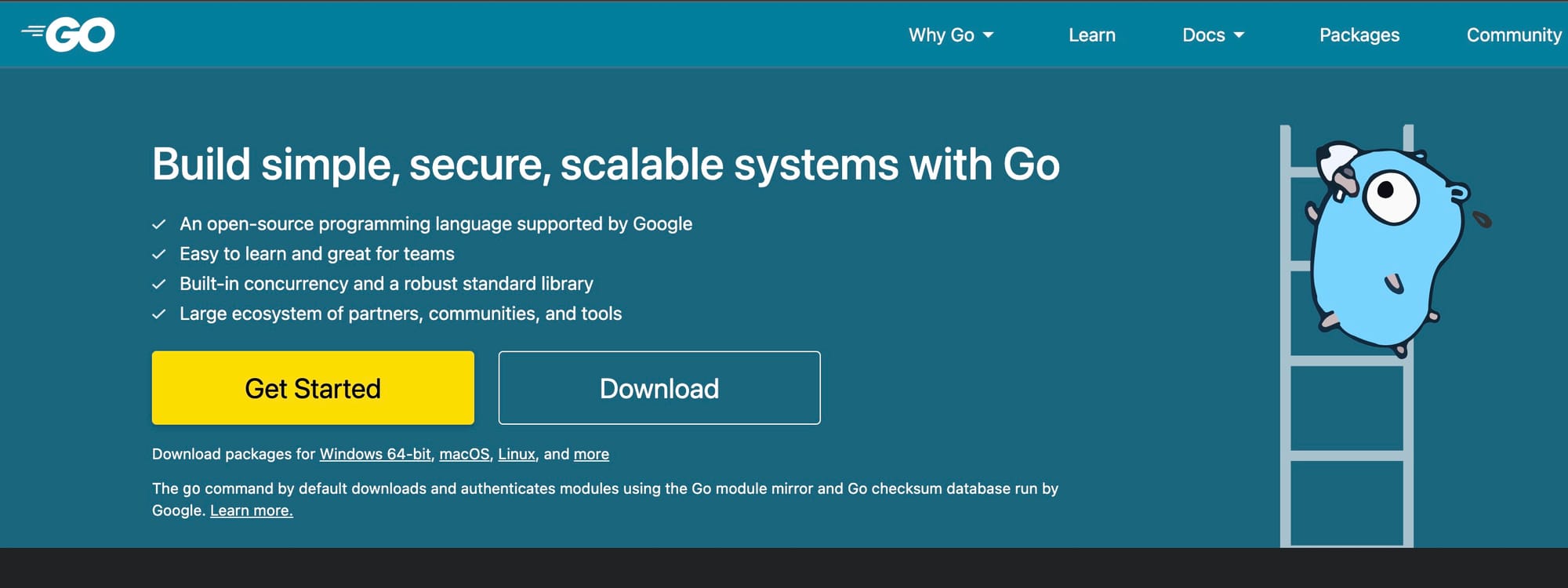Expand the Docs dropdown arrow
Viewport: 1568px width, 588px height.
(1239, 35)
